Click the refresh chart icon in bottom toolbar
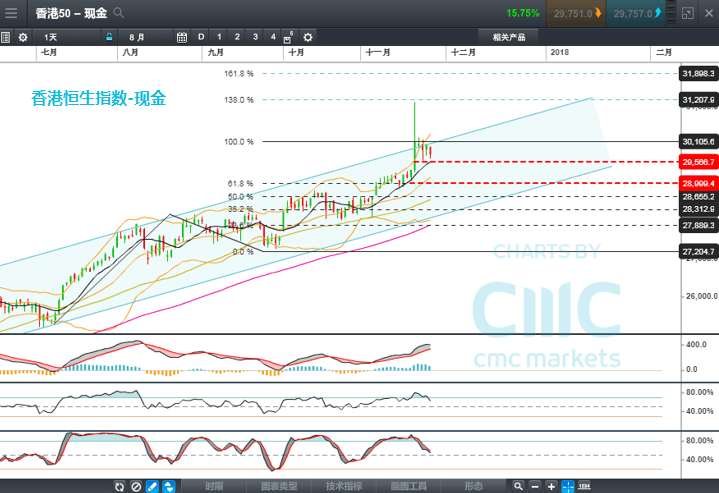The width and height of the screenshot is (719, 493). 119,486
